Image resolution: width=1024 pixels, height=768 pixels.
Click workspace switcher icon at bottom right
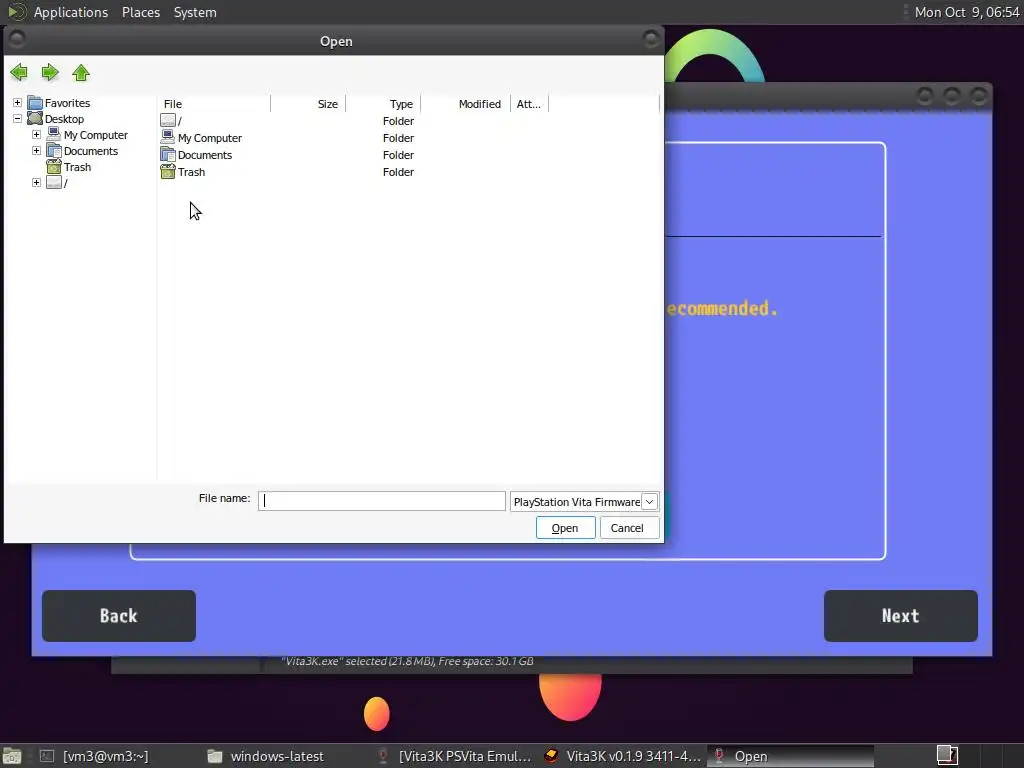pyautogui.click(x=947, y=756)
